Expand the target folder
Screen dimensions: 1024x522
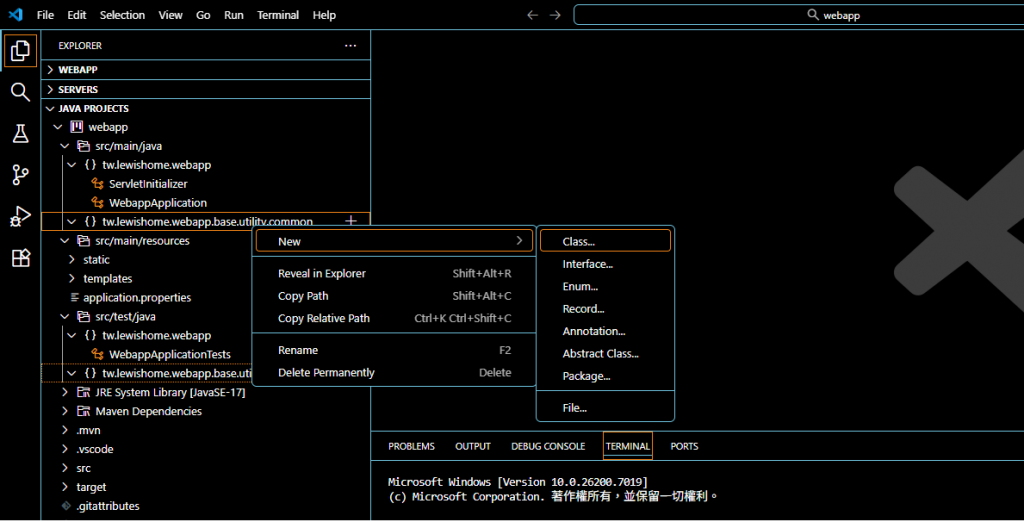tap(65, 487)
